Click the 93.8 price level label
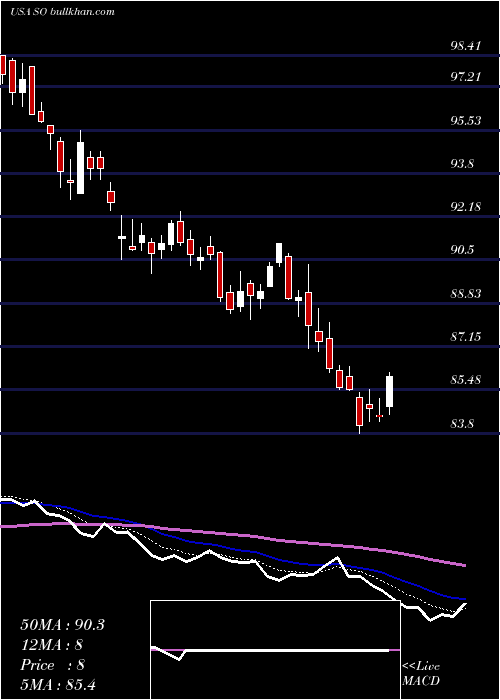 point(462,164)
